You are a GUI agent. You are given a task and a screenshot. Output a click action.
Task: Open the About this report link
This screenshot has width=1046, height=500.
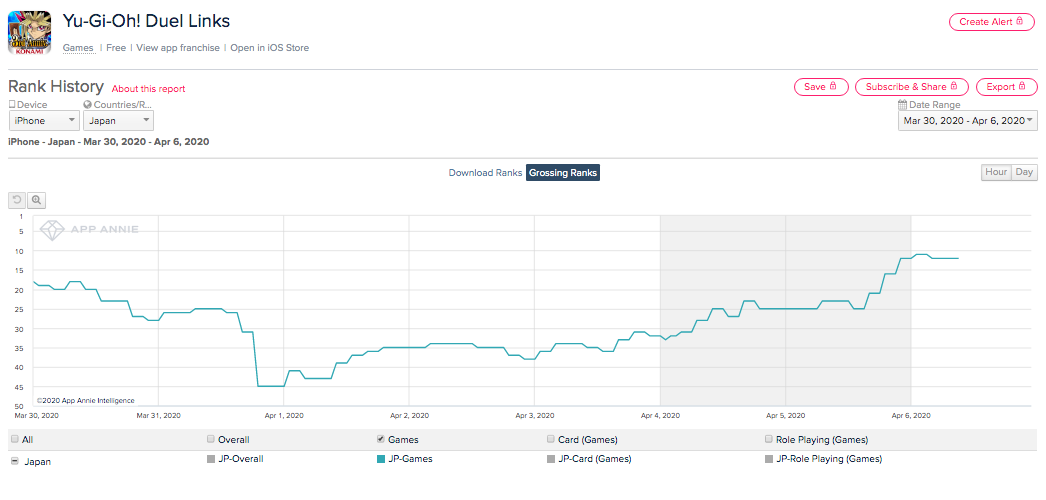pos(148,89)
